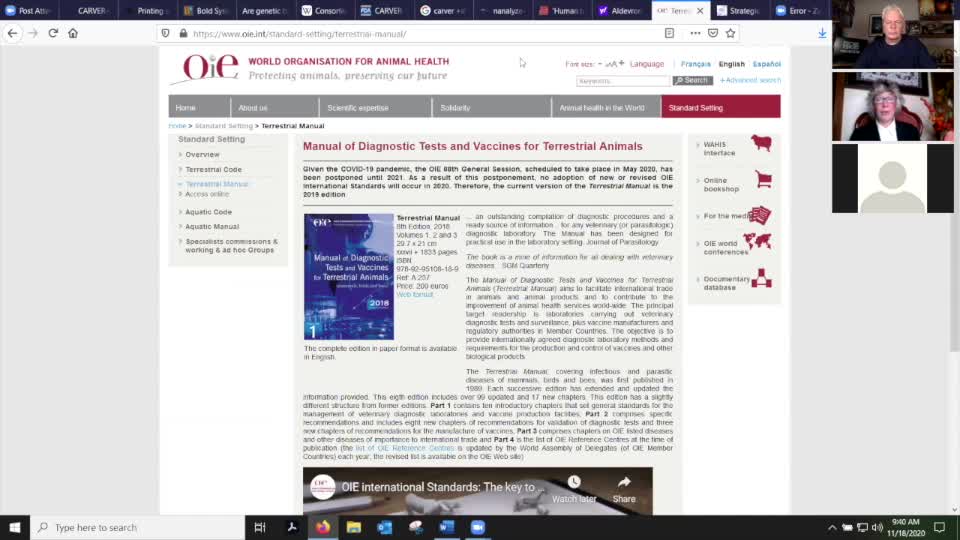Open Word from the taskbar
Screen dimensions: 960x540
pyautogui.click(x=446, y=527)
